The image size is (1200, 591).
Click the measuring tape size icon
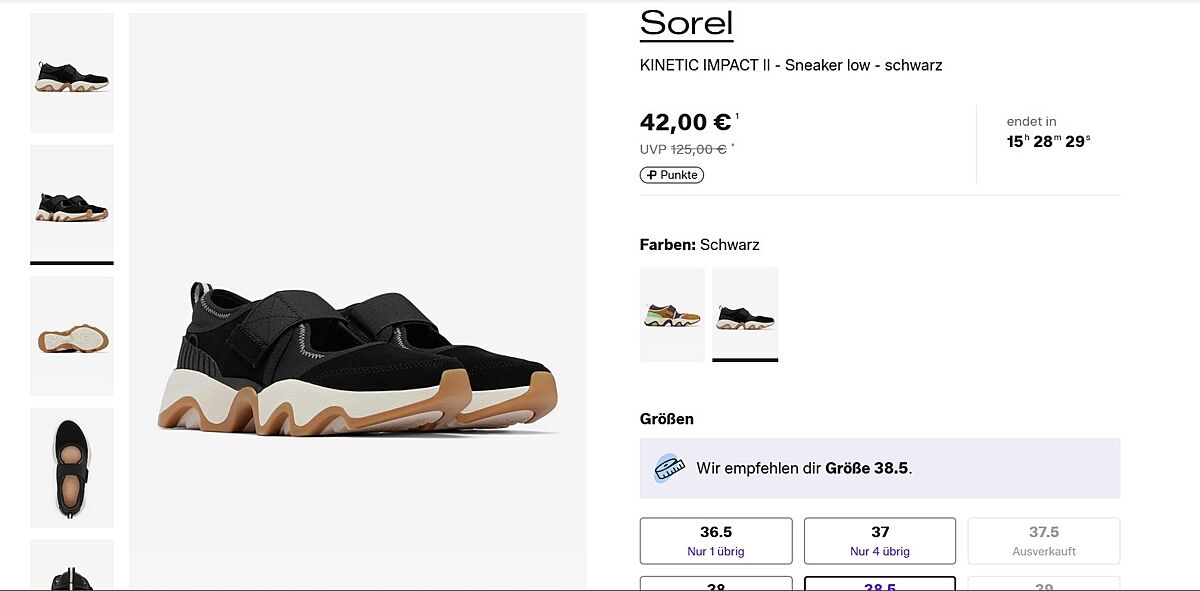(x=669, y=468)
